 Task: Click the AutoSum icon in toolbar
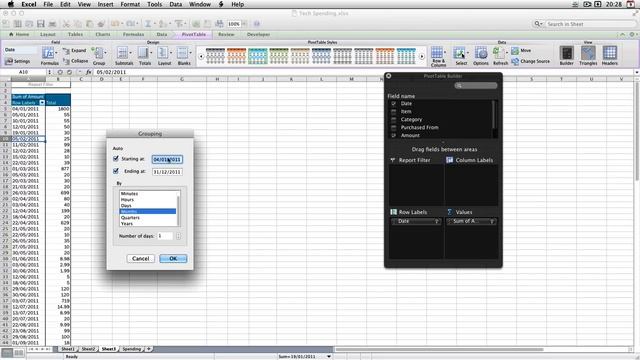pyautogui.click(x=148, y=24)
